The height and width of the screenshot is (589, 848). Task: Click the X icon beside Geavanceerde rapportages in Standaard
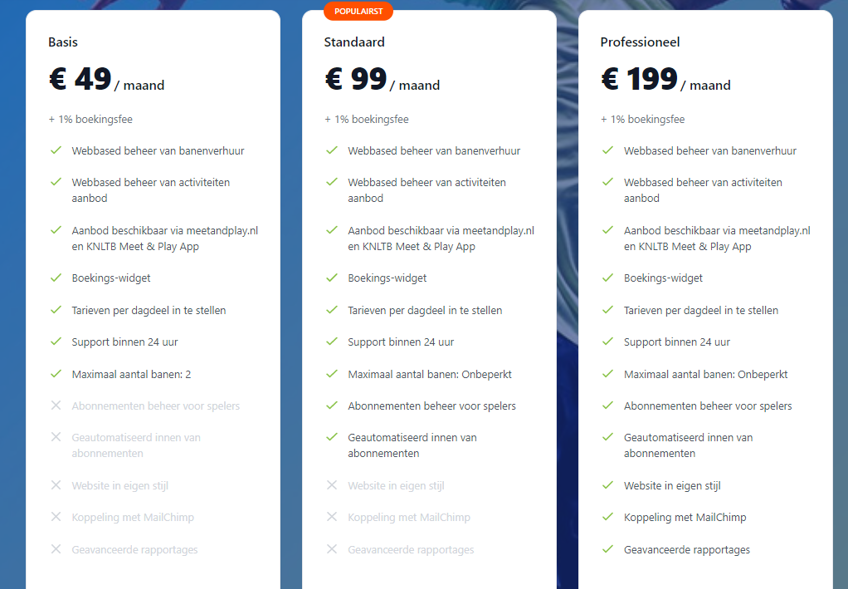[x=332, y=549]
